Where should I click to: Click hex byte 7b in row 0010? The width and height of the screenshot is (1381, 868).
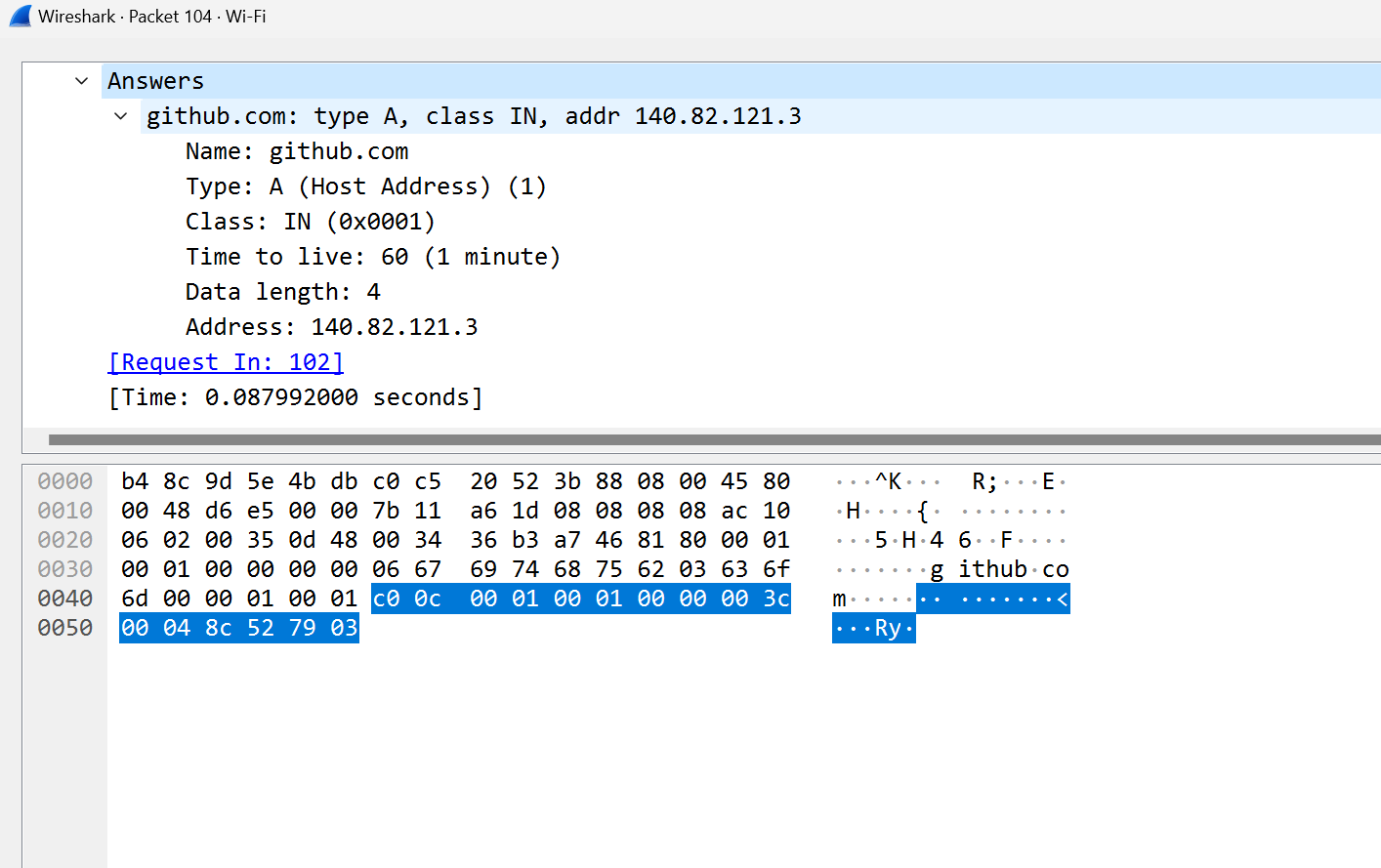tap(386, 511)
